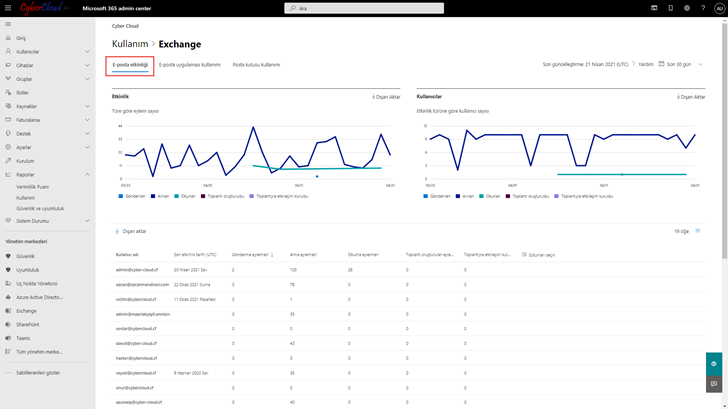728x409 pixels.
Task: Expand the Kaynaklar sidebar chevron
Action: 87,106
